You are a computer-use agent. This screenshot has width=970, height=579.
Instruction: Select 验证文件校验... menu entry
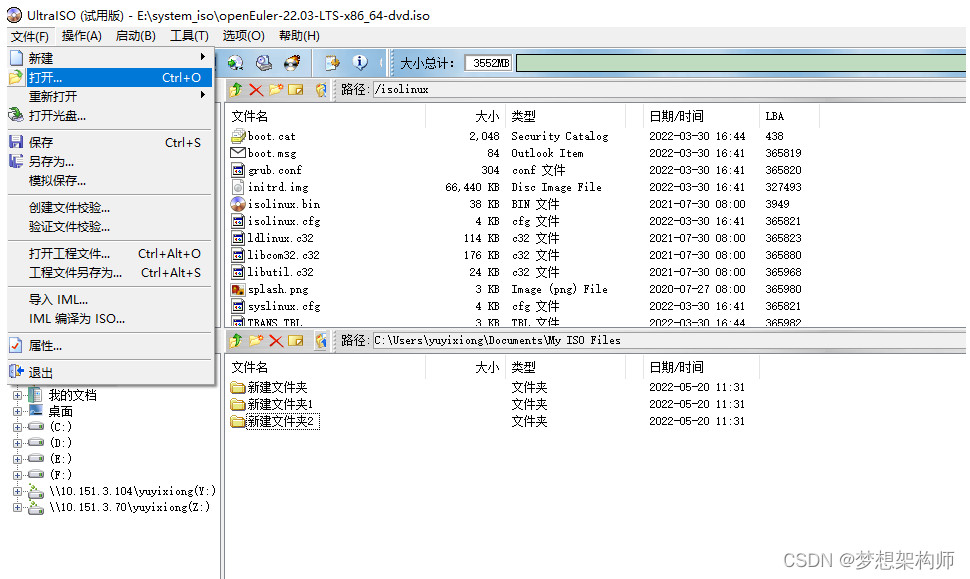[x=110, y=227]
